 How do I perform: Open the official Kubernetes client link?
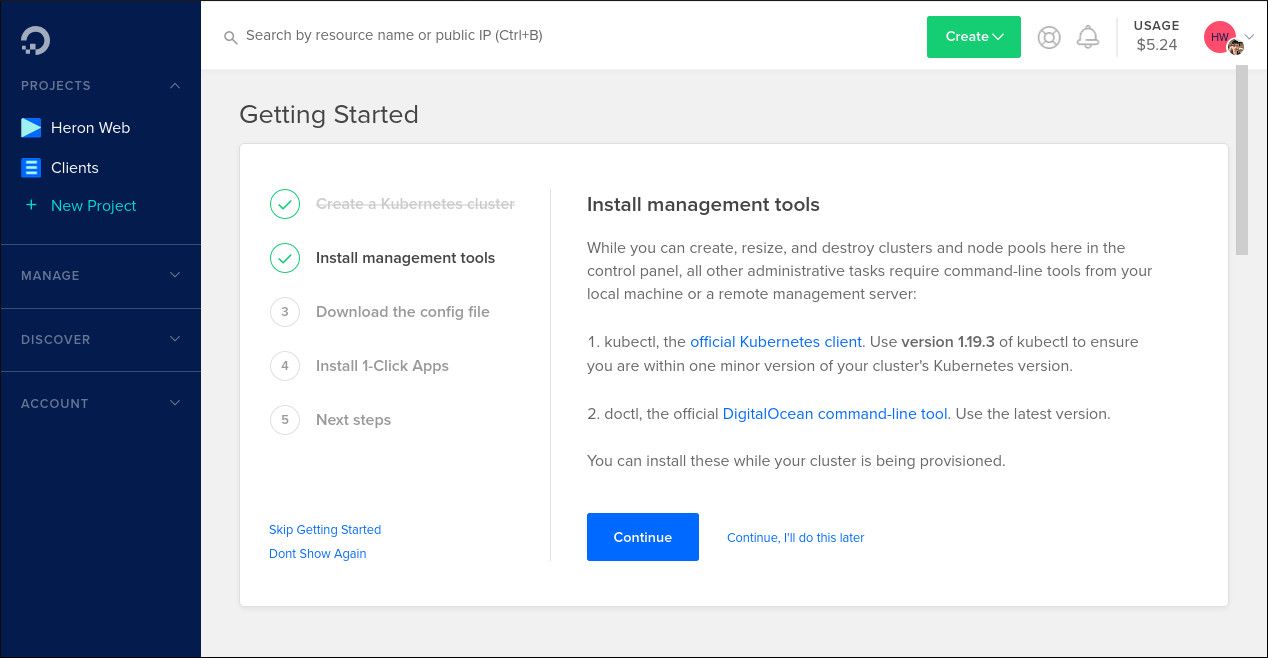coord(776,341)
